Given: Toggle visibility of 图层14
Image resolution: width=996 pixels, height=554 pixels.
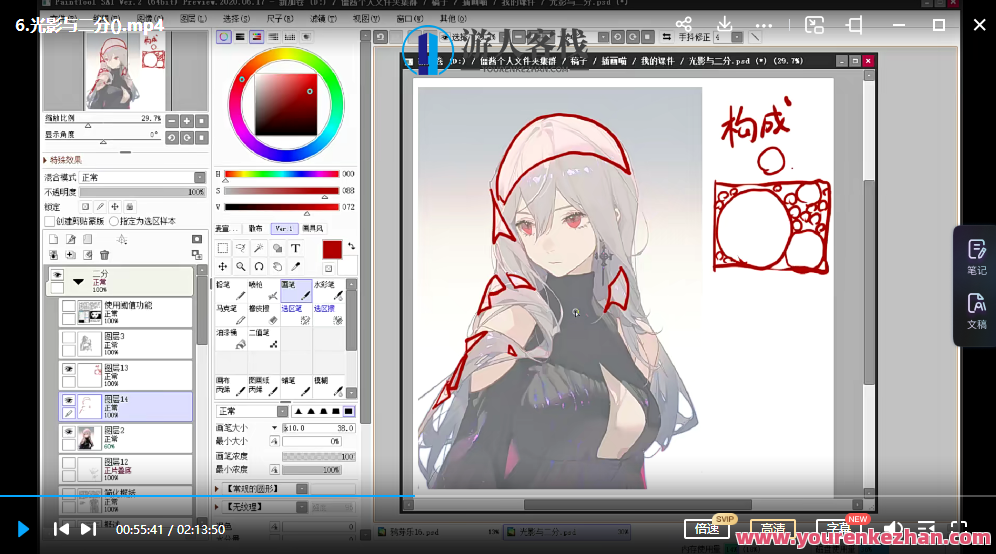Looking at the screenshot, I should coord(69,400).
